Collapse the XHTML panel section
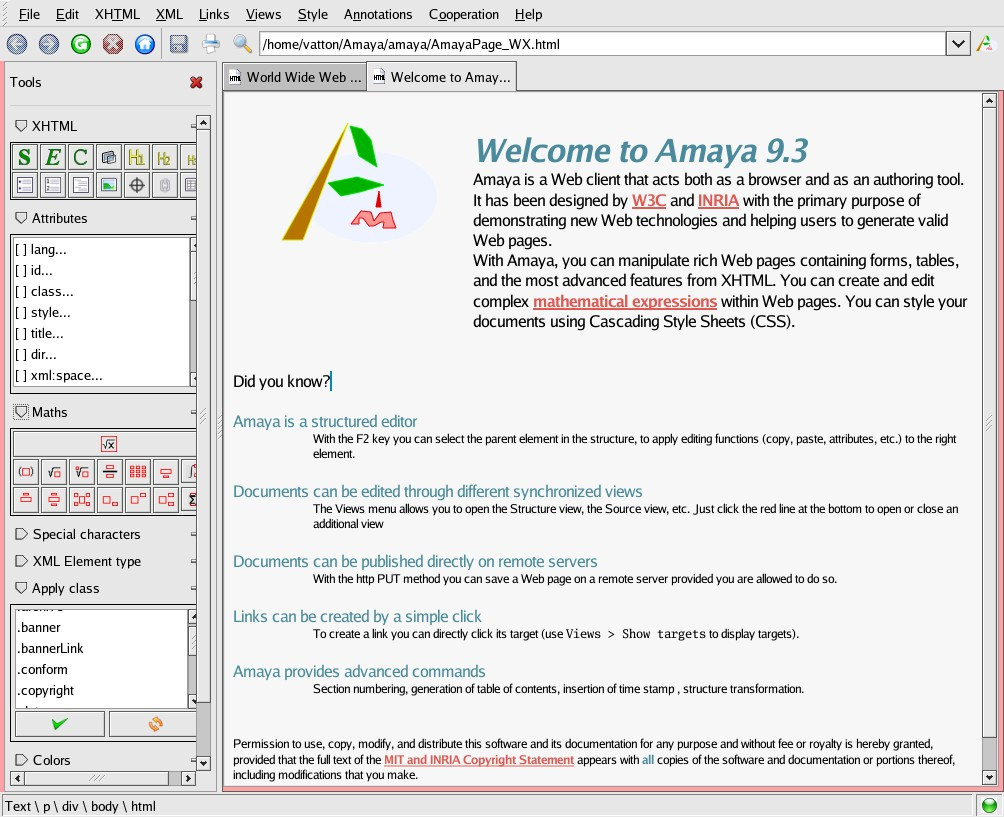 21,126
